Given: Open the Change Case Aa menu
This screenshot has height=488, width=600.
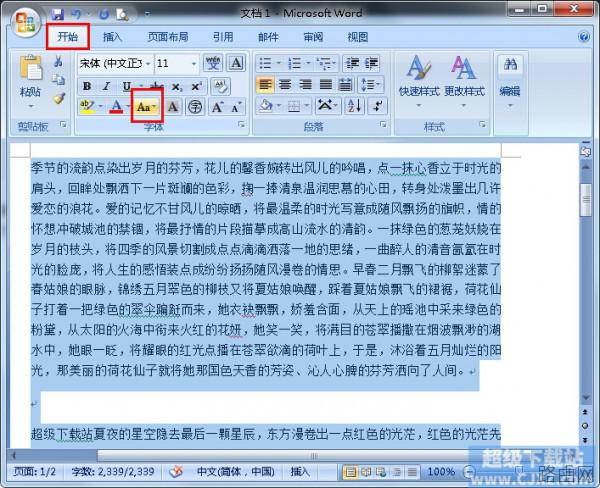Looking at the screenshot, I should pos(147,106).
